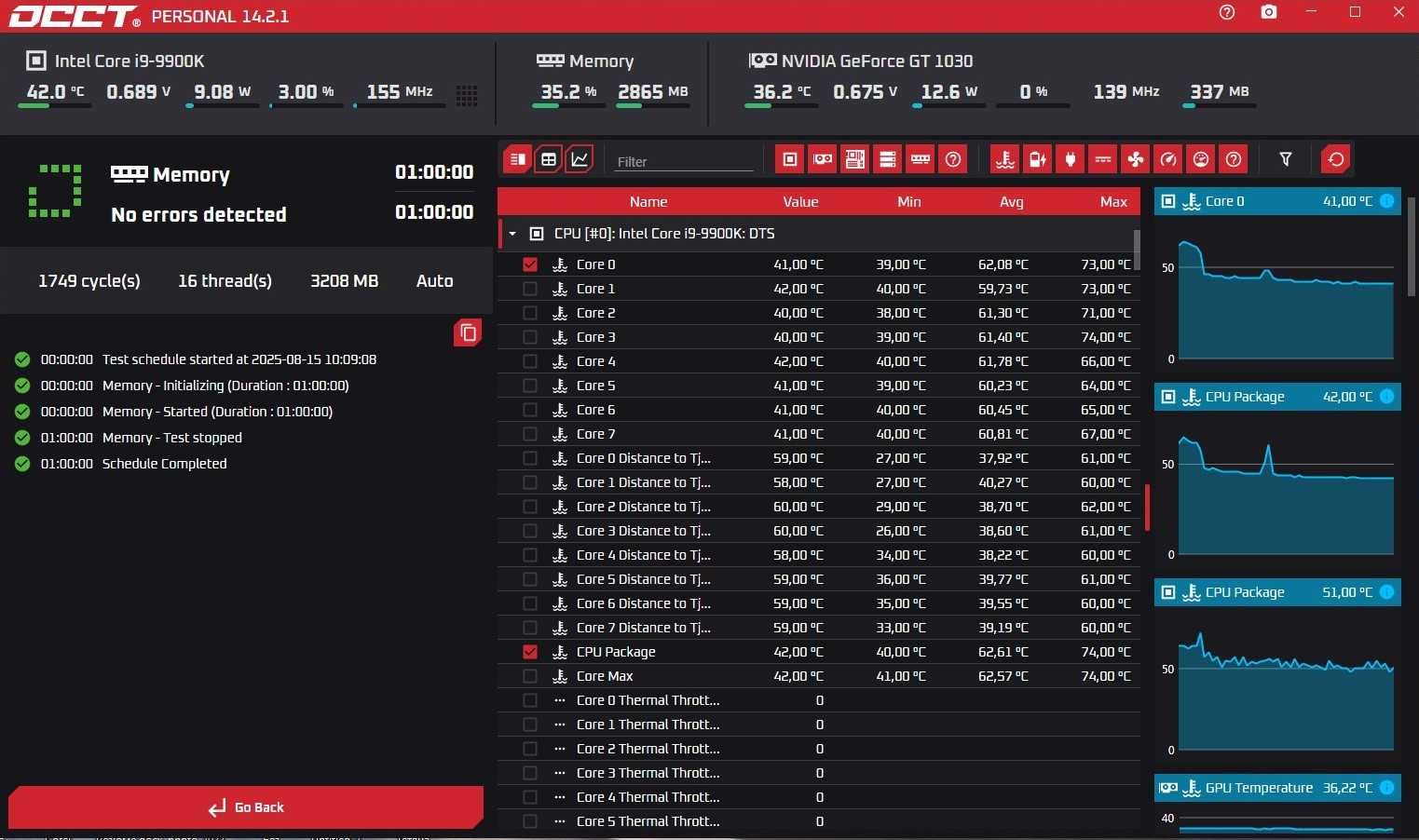Show battery sensors filter
This screenshot has width=1419, height=840.
[1038, 159]
